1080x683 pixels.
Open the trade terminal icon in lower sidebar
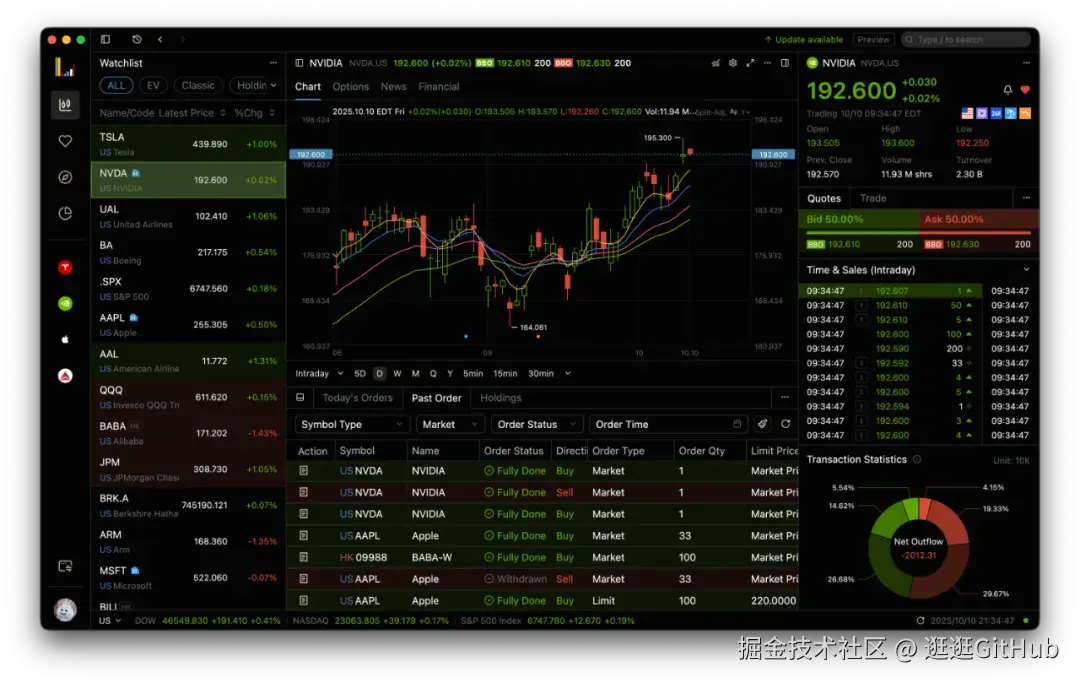pyautogui.click(x=65, y=566)
